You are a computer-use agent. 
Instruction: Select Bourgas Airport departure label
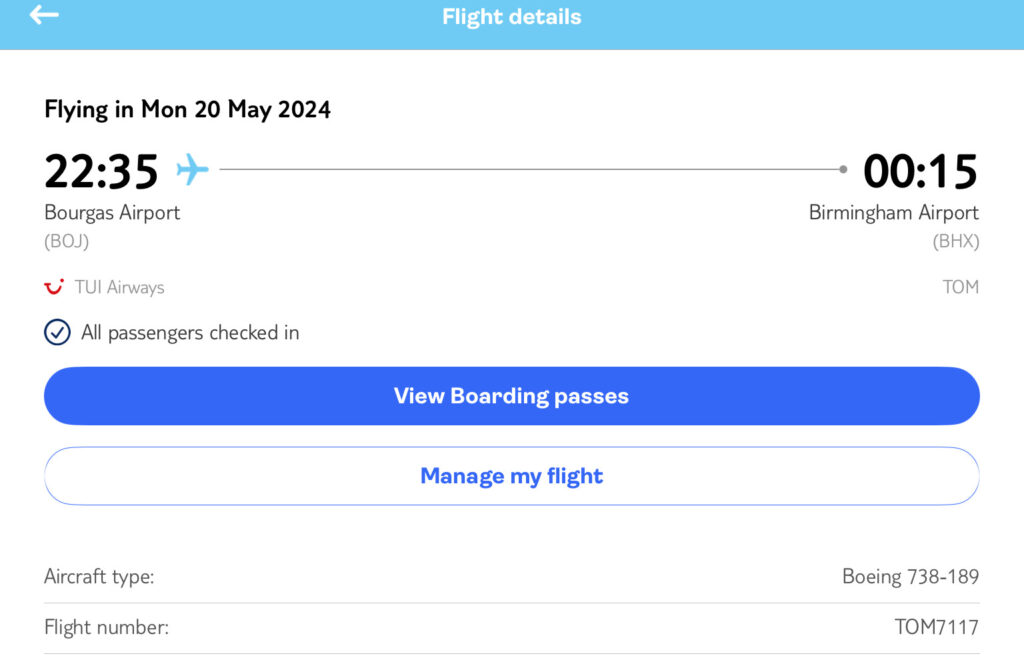click(x=112, y=213)
